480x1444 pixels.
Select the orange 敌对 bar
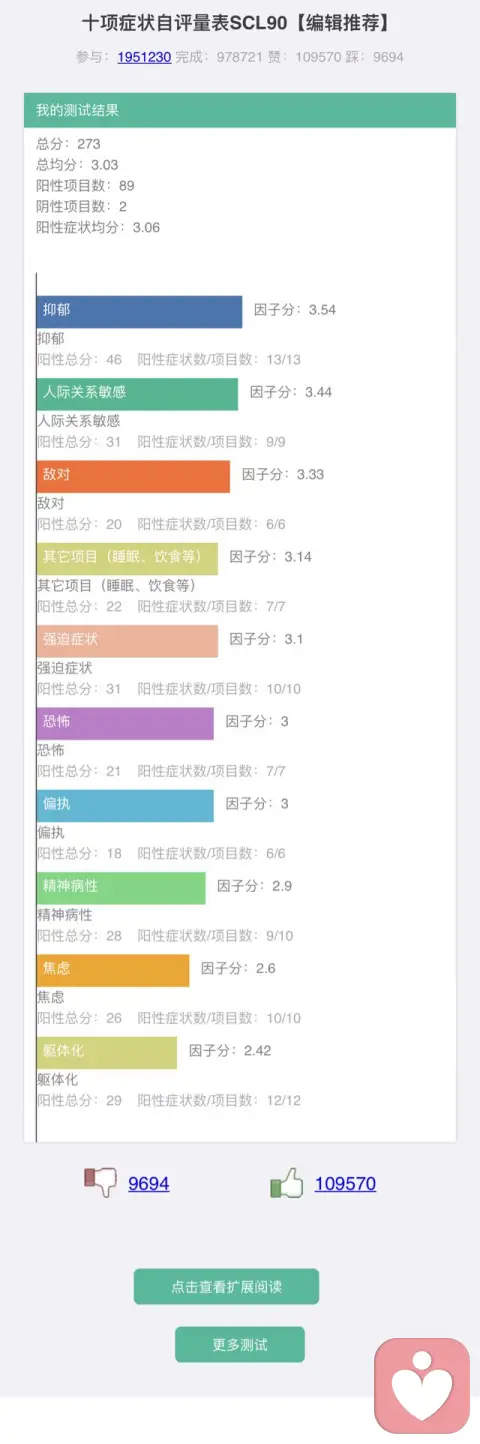(133, 476)
